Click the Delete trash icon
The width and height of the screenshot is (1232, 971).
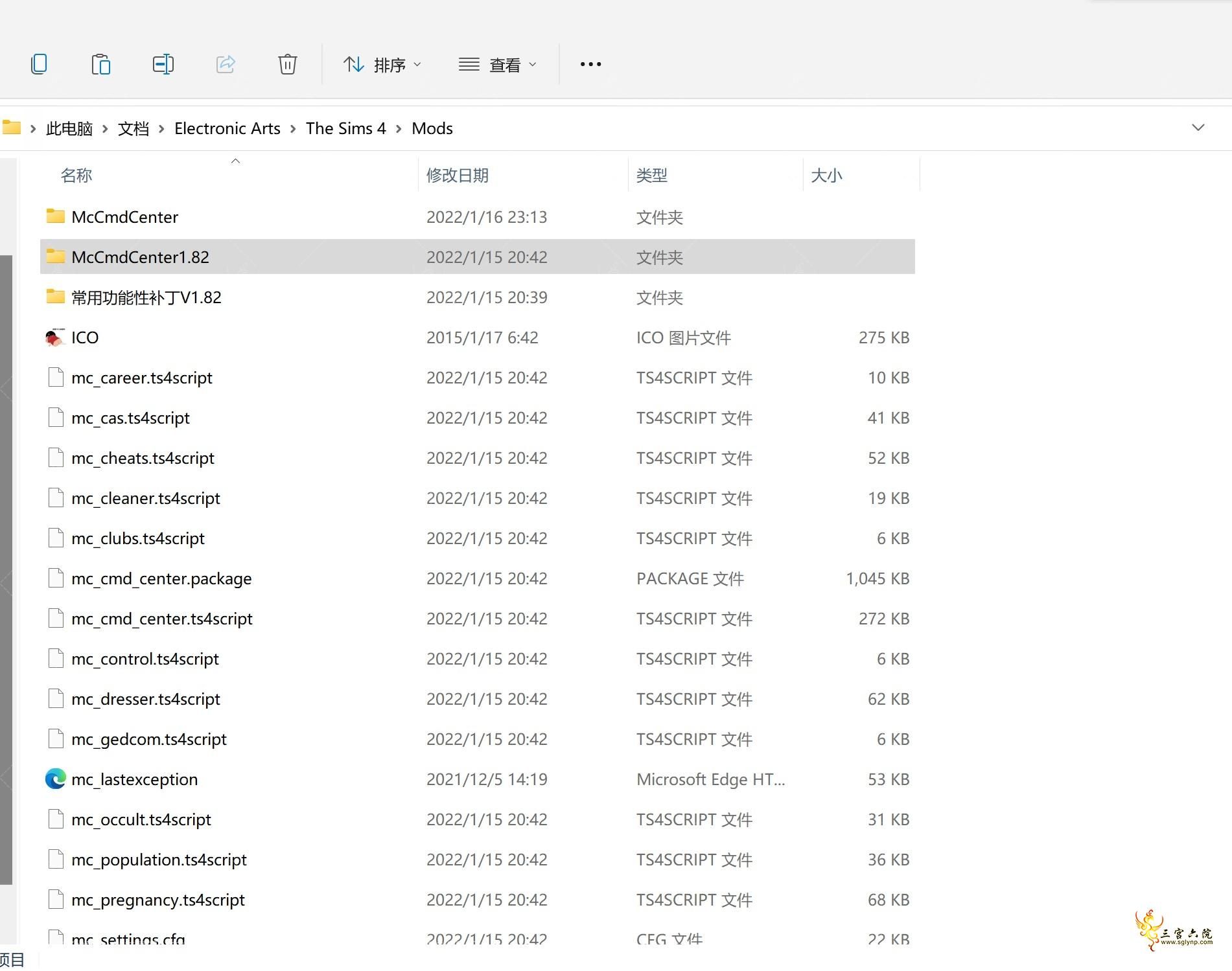[x=287, y=64]
